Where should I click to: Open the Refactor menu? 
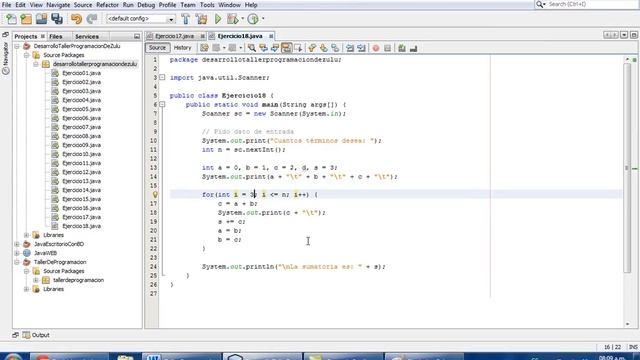pyautogui.click(x=107, y=5)
